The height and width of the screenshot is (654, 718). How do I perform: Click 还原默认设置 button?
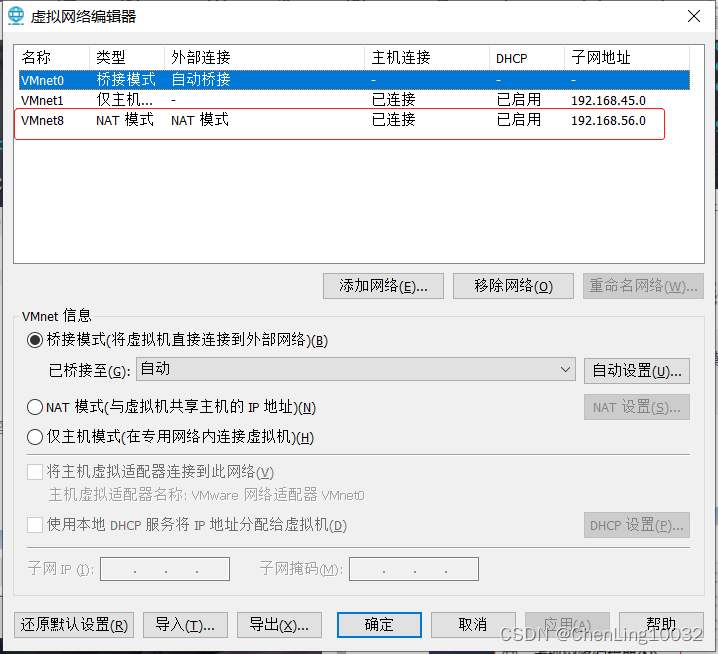click(74, 625)
